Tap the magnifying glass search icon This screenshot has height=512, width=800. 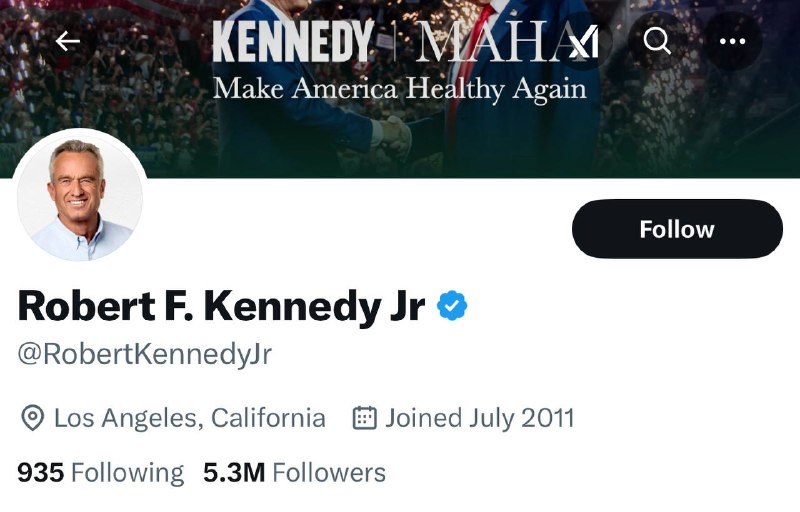point(657,41)
